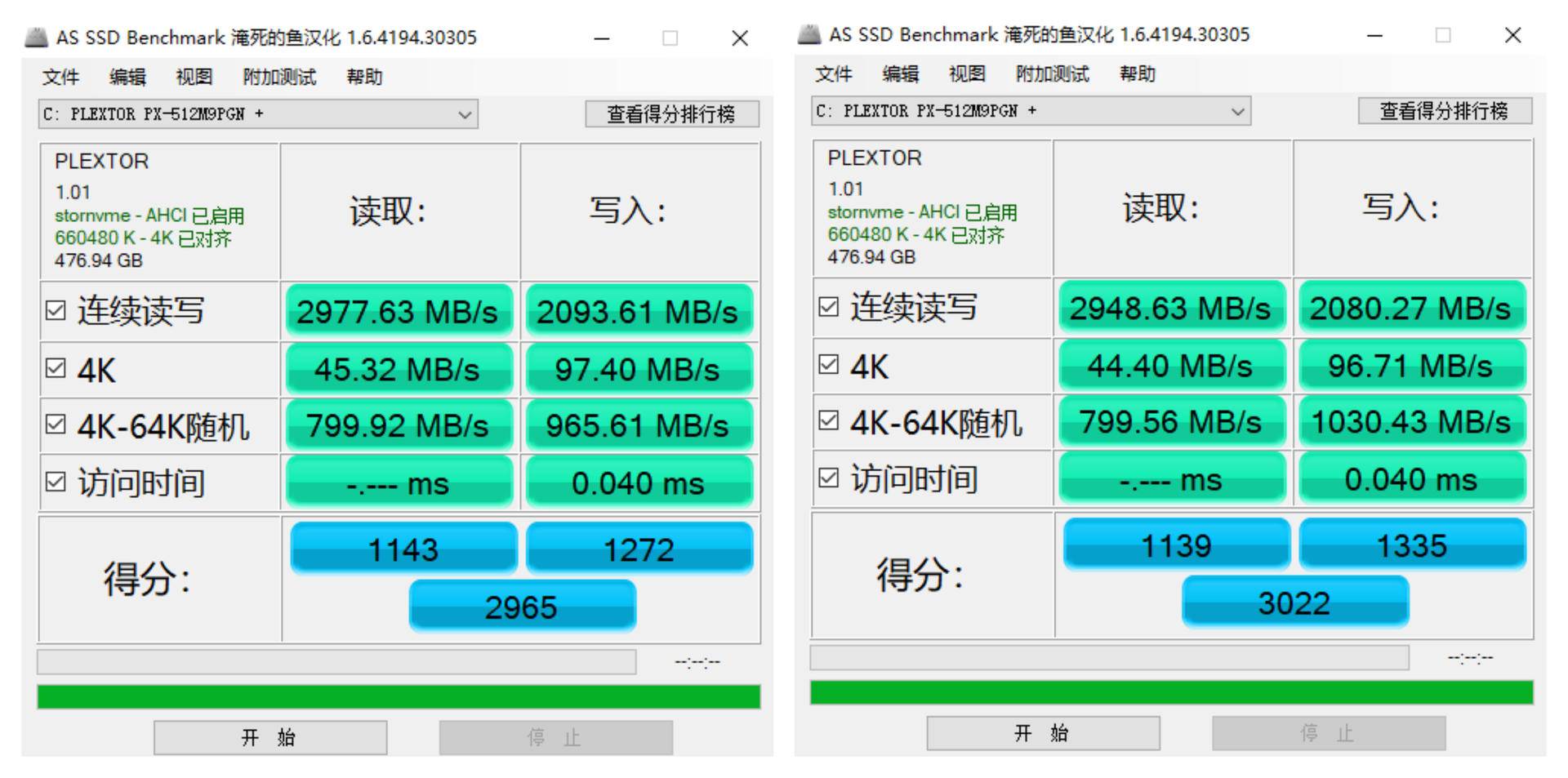Viewport: 1568px width, 778px height.
Task: Toggle 访问时间 checkbox in right window
Action: coord(828,478)
